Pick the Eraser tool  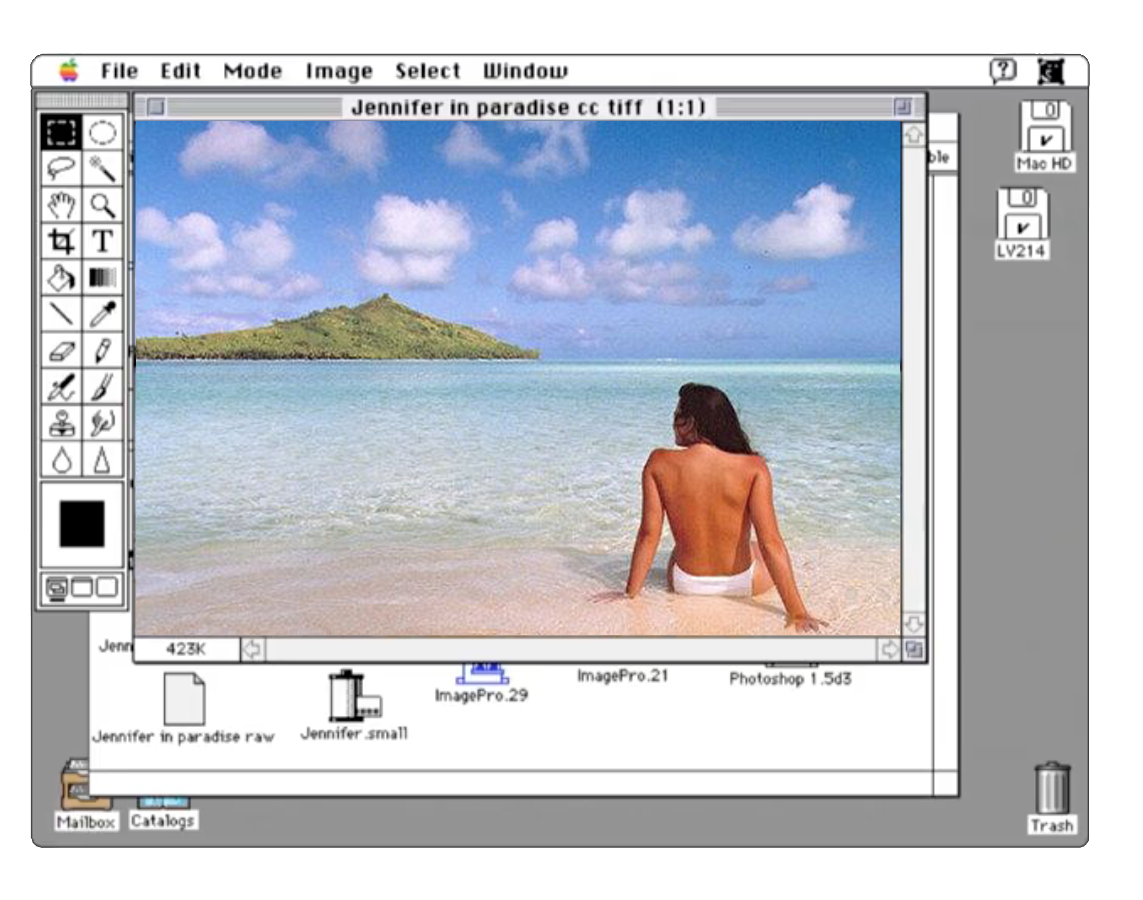(x=61, y=351)
